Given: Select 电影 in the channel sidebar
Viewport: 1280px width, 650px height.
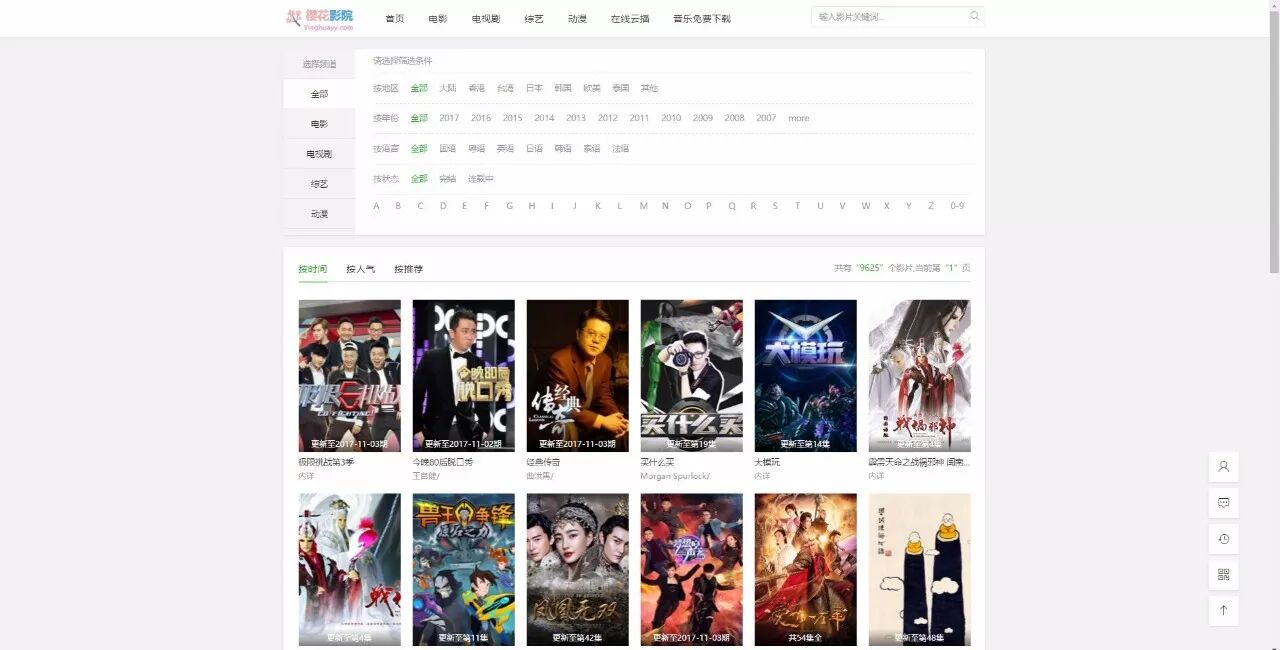Looking at the screenshot, I should [x=319, y=124].
